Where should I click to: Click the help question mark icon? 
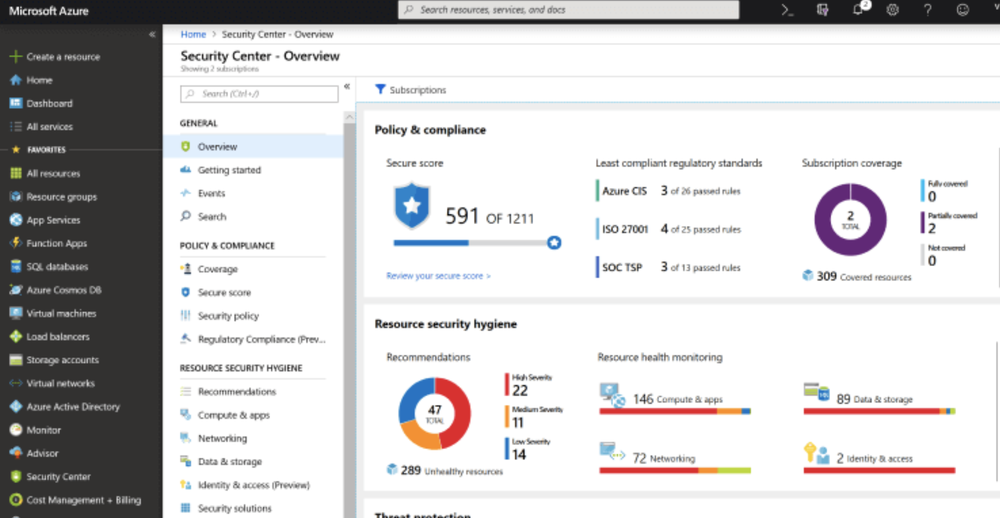point(928,10)
